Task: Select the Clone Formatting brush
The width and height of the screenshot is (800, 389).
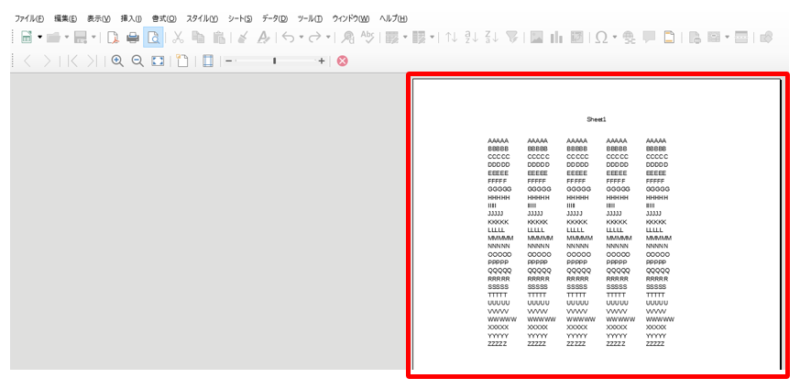Action: [243, 37]
